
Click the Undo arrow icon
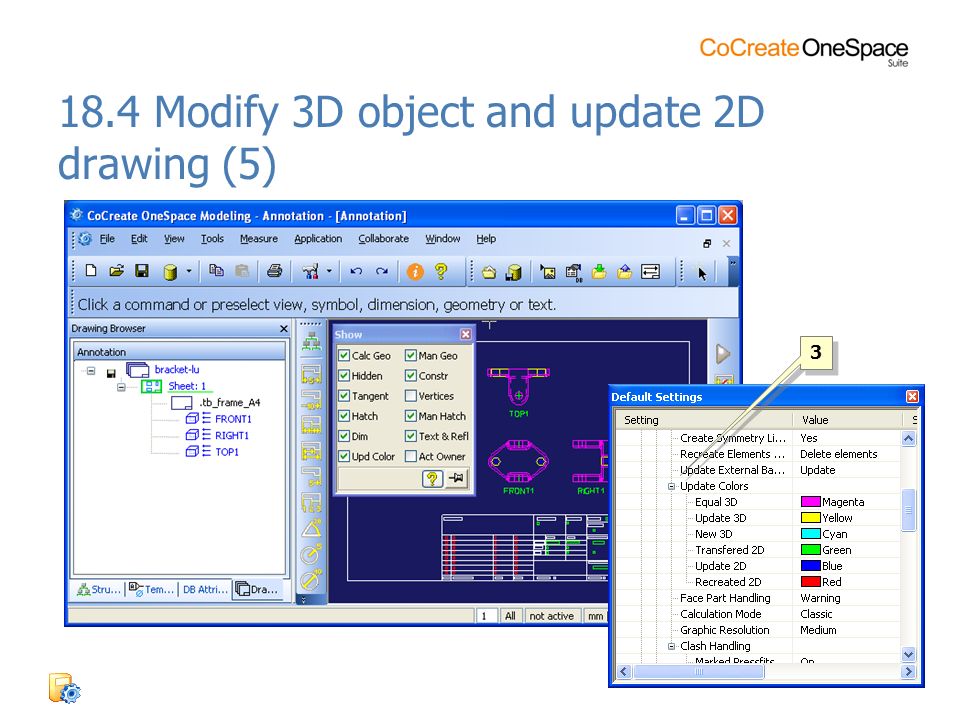356,271
